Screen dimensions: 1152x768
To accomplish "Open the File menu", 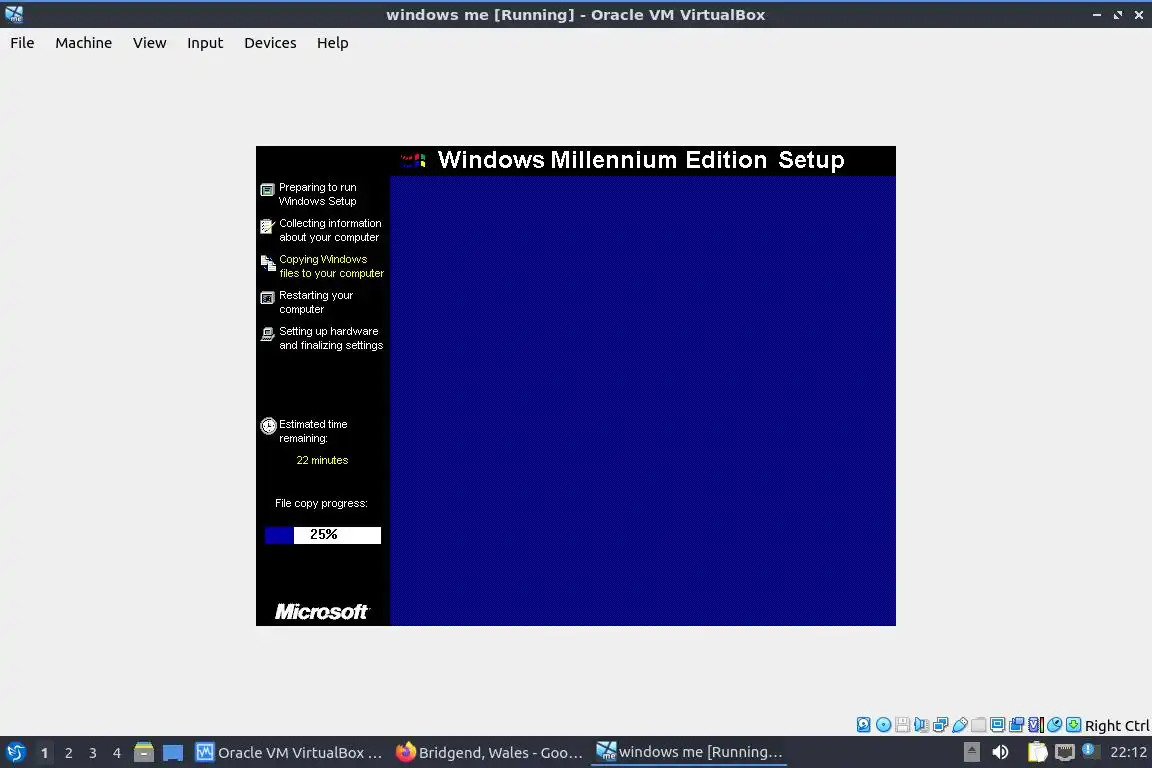I will coord(22,43).
